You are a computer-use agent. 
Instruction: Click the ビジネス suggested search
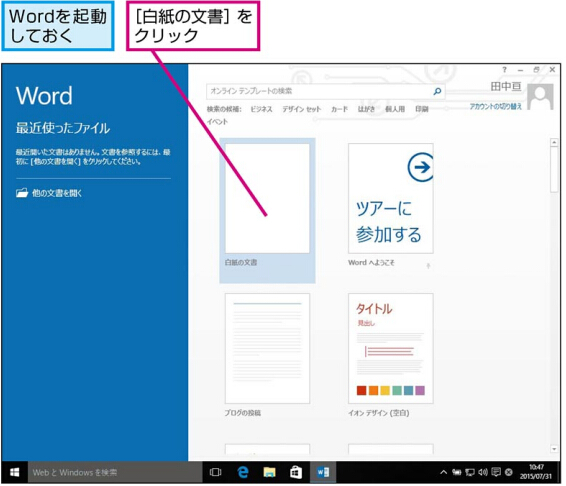coord(261,109)
